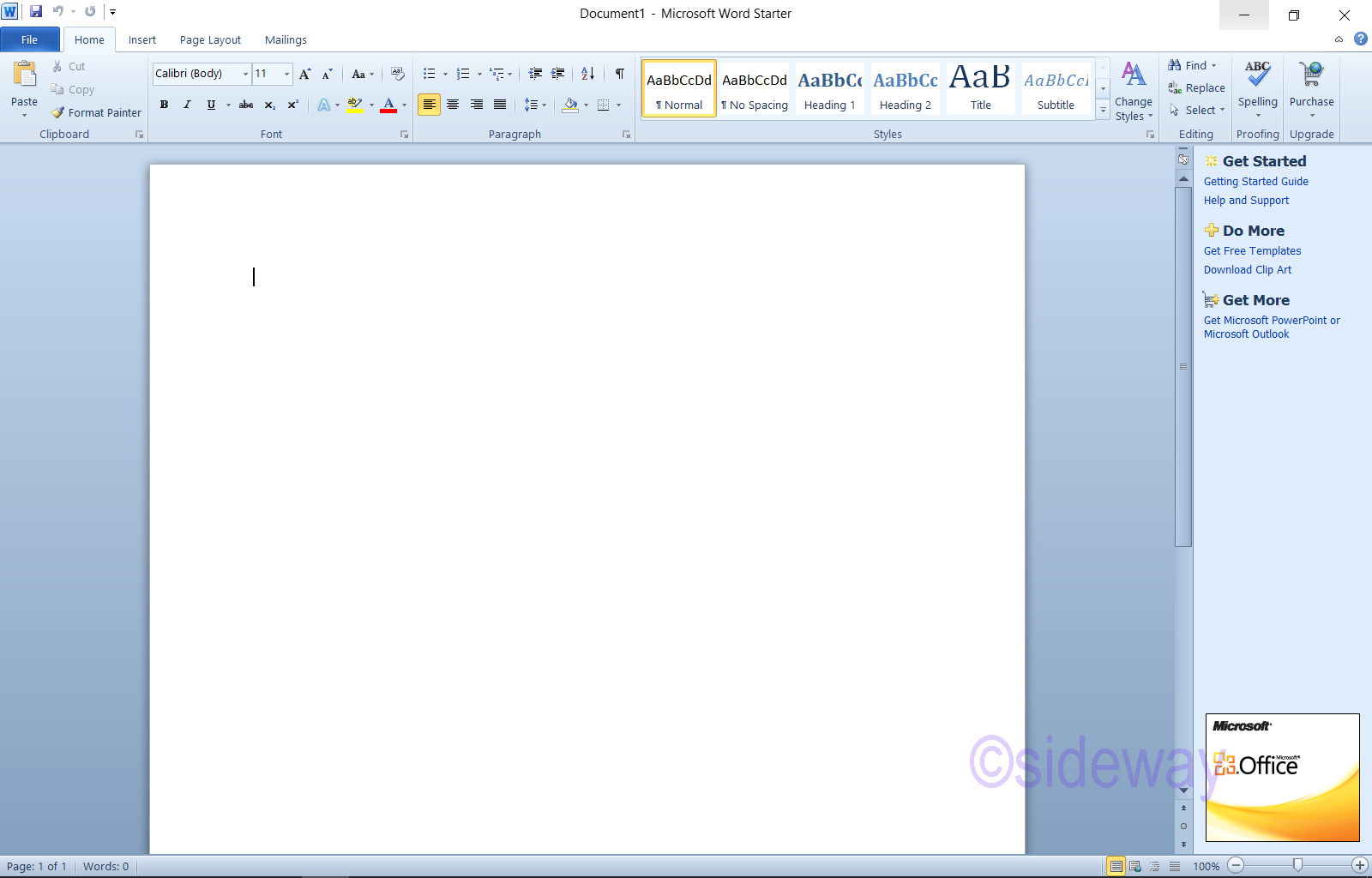Open the font name dropdown

(x=245, y=74)
